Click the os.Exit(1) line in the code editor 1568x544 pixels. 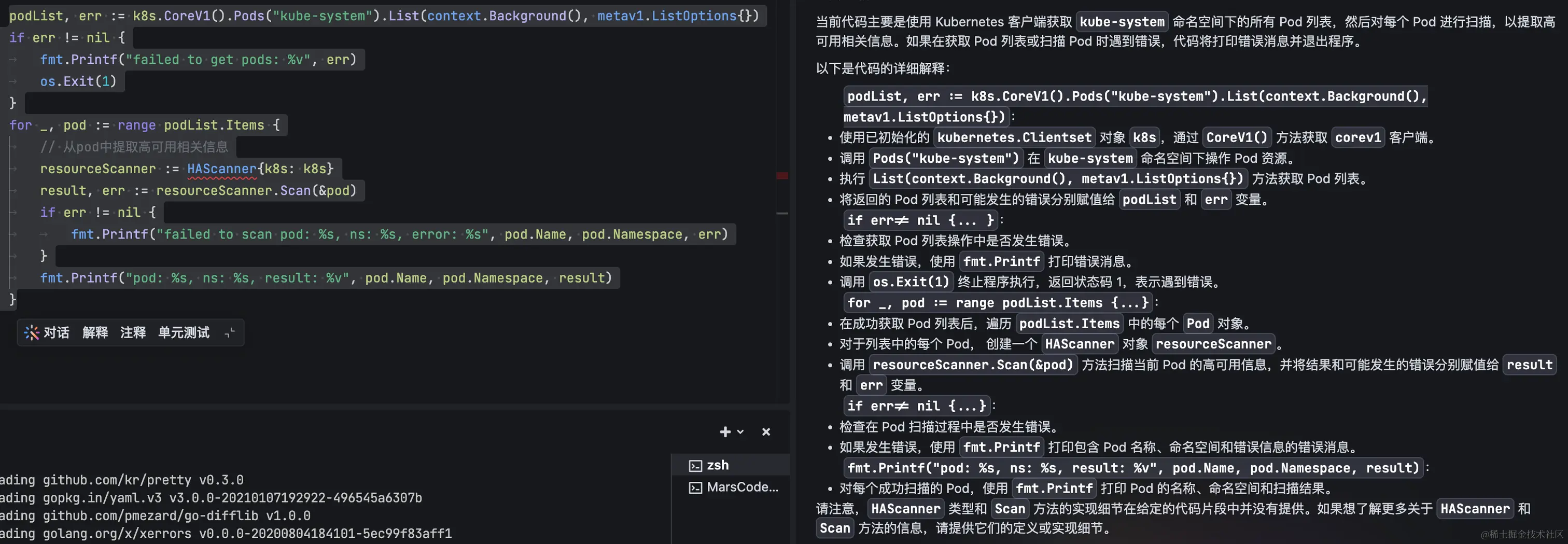(78, 81)
